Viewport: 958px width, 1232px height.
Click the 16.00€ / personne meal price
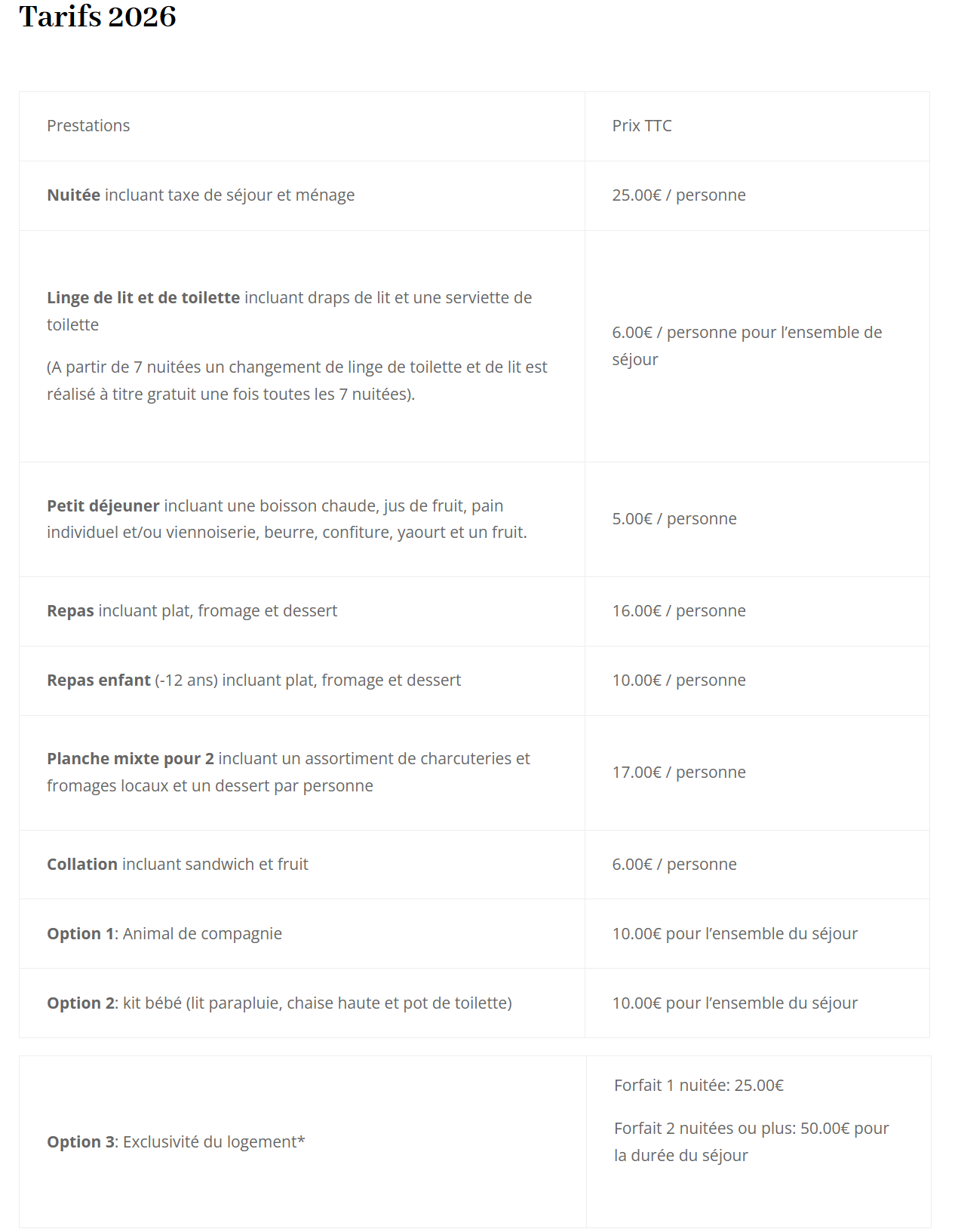678,611
